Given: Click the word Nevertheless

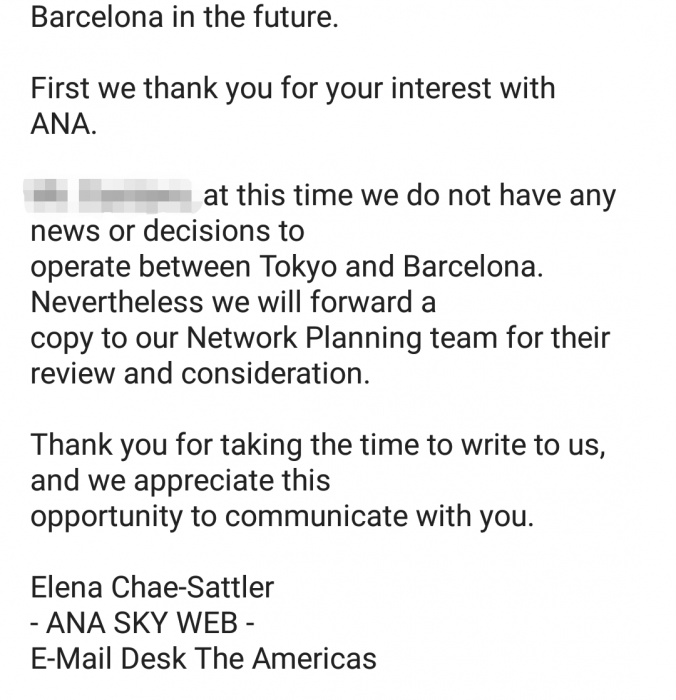Looking at the screenshot, I should point(117,302).
